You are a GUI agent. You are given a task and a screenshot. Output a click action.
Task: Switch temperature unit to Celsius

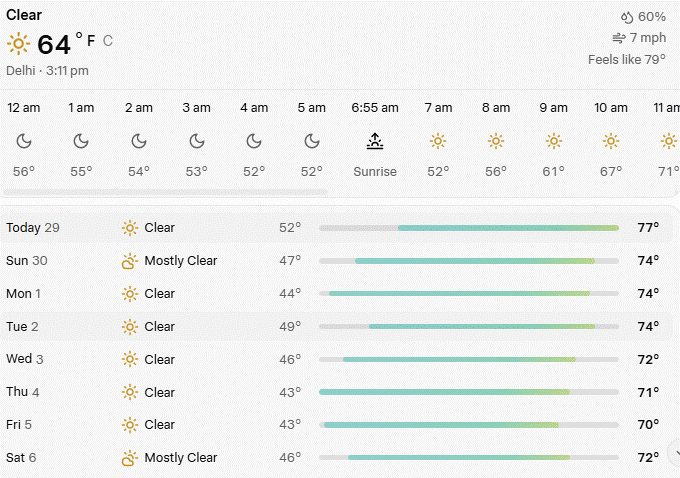point(108,41)
